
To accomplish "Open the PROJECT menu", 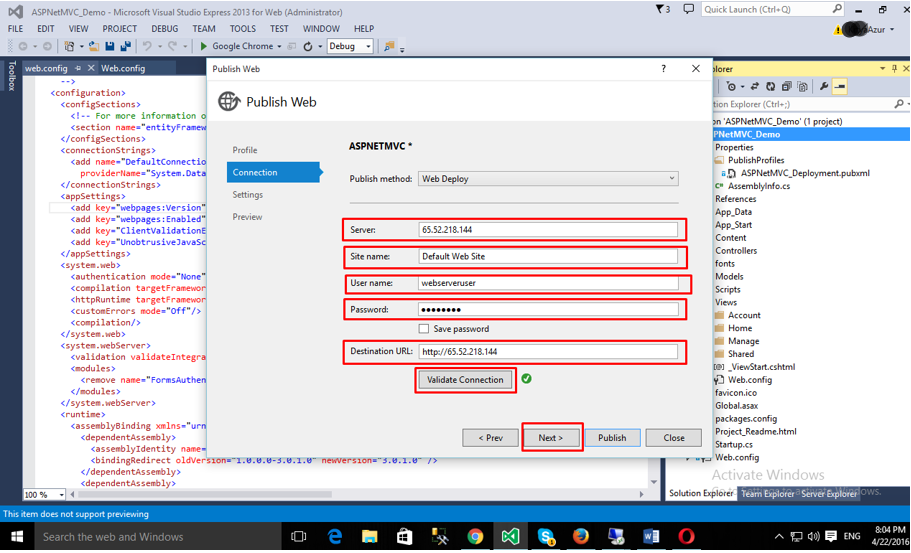I will pyautogui.click(x=120, y=28).
